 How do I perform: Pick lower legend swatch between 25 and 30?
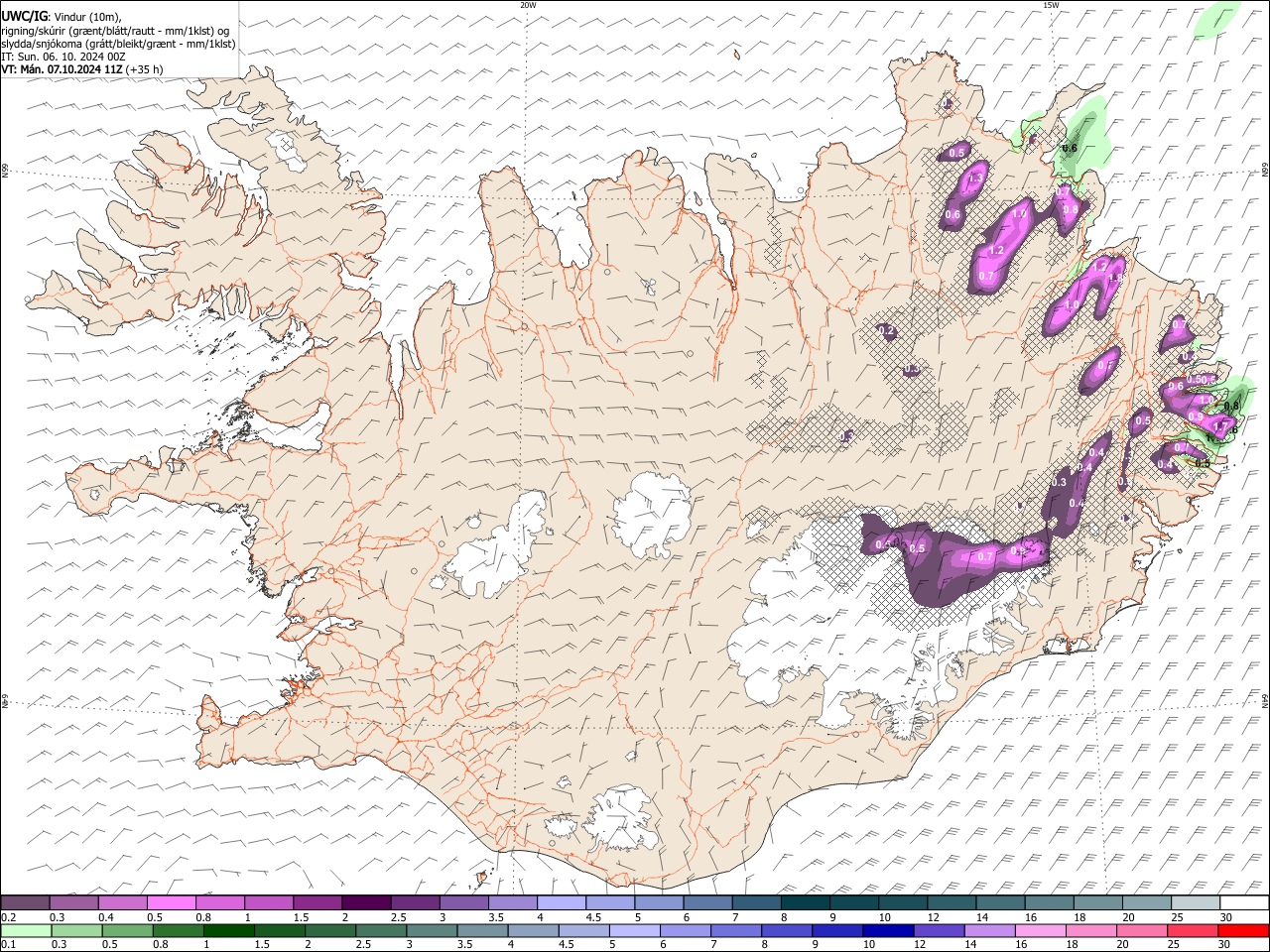pyautogui.click(x=1194, y=930)
